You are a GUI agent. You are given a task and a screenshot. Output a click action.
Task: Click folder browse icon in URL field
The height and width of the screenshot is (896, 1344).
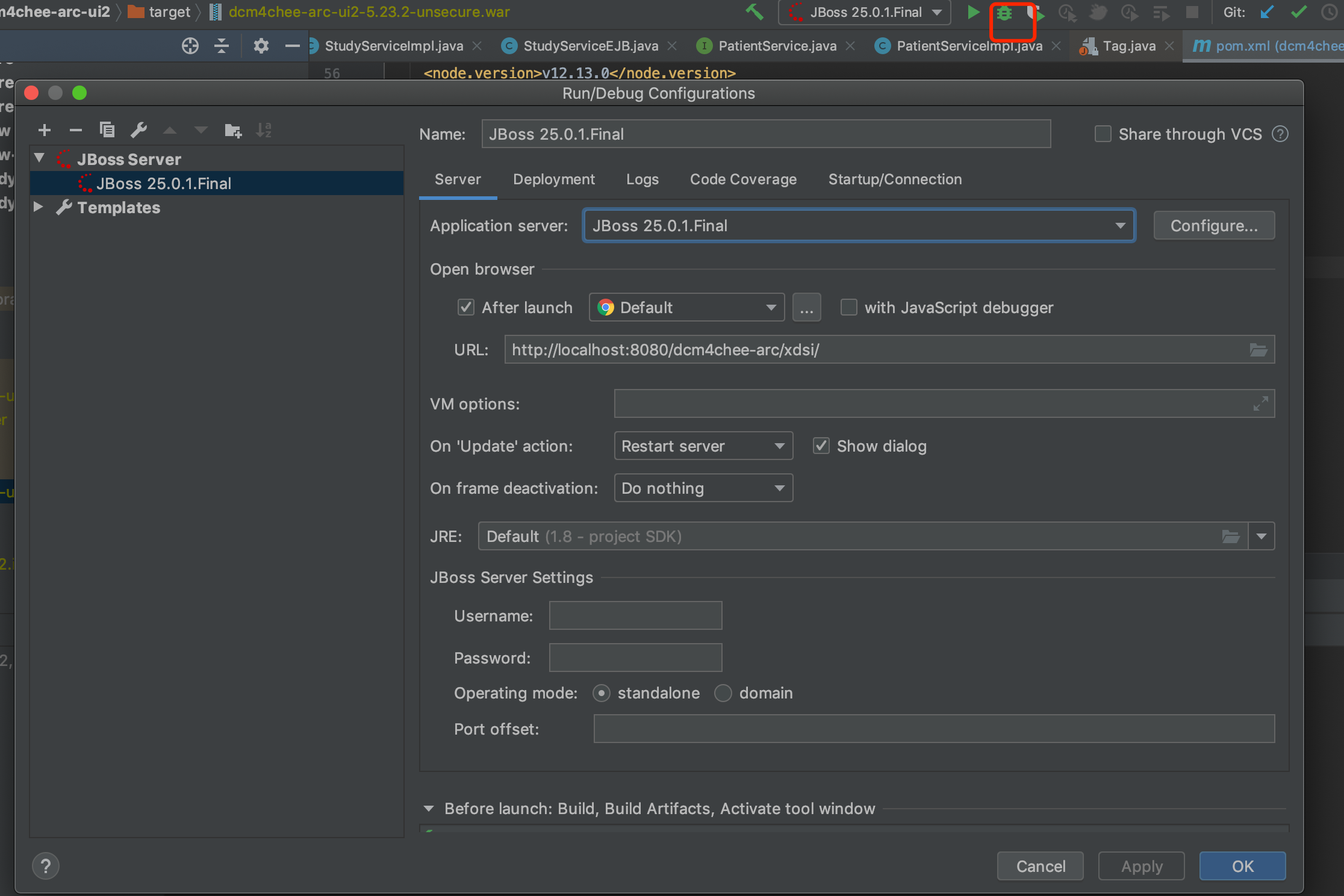point(1258,350)
